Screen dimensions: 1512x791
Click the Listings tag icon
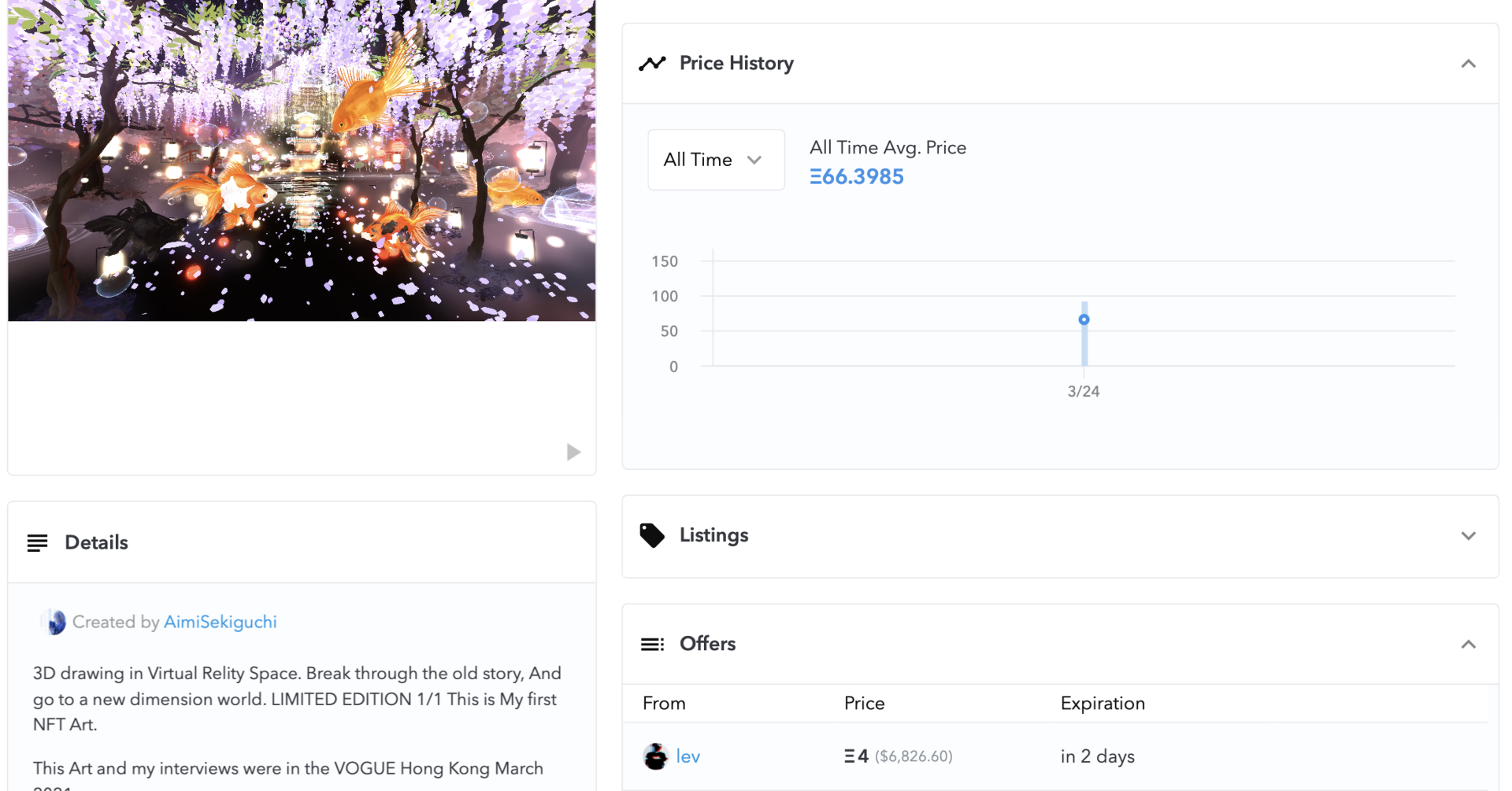click(652, 535)
